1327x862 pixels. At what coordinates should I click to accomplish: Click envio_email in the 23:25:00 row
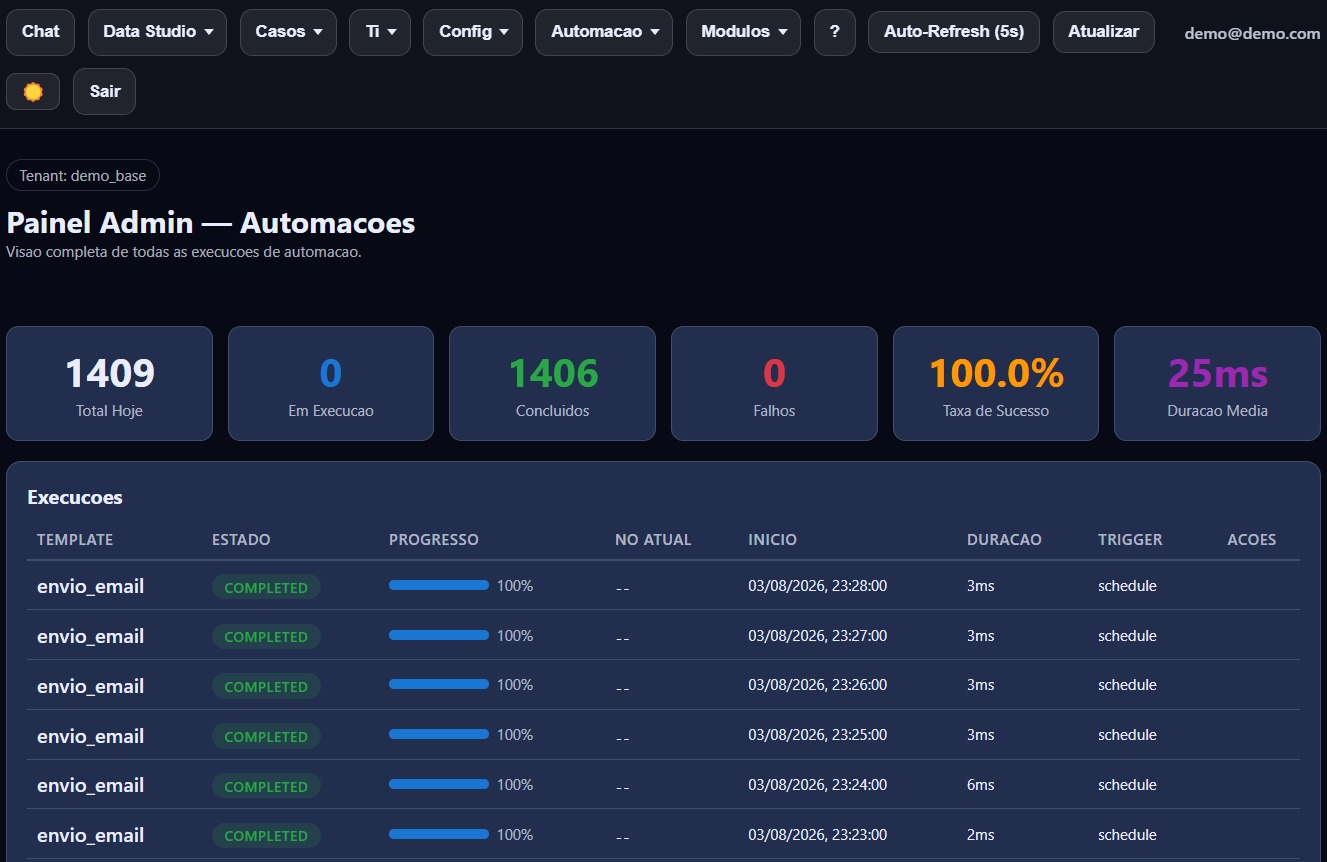[91, 736]
